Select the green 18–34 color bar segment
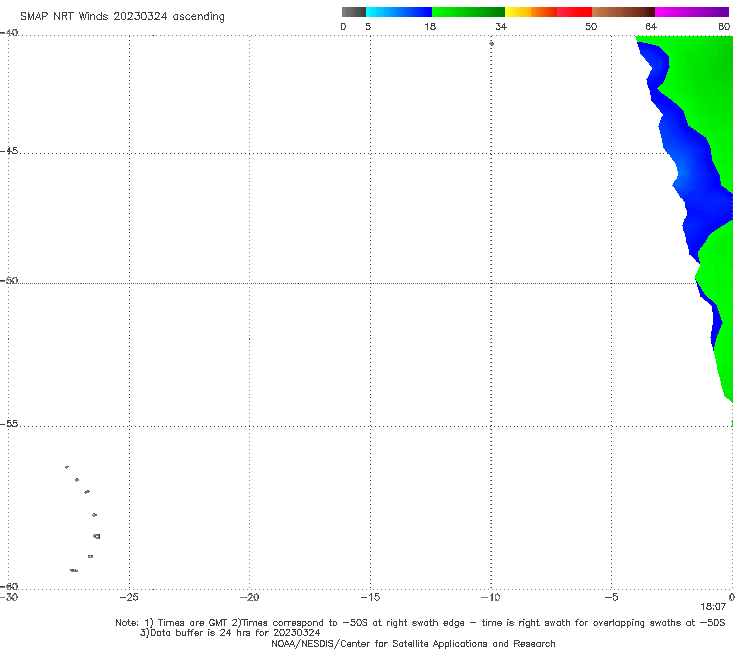740x650 pixels. point(468,12)
